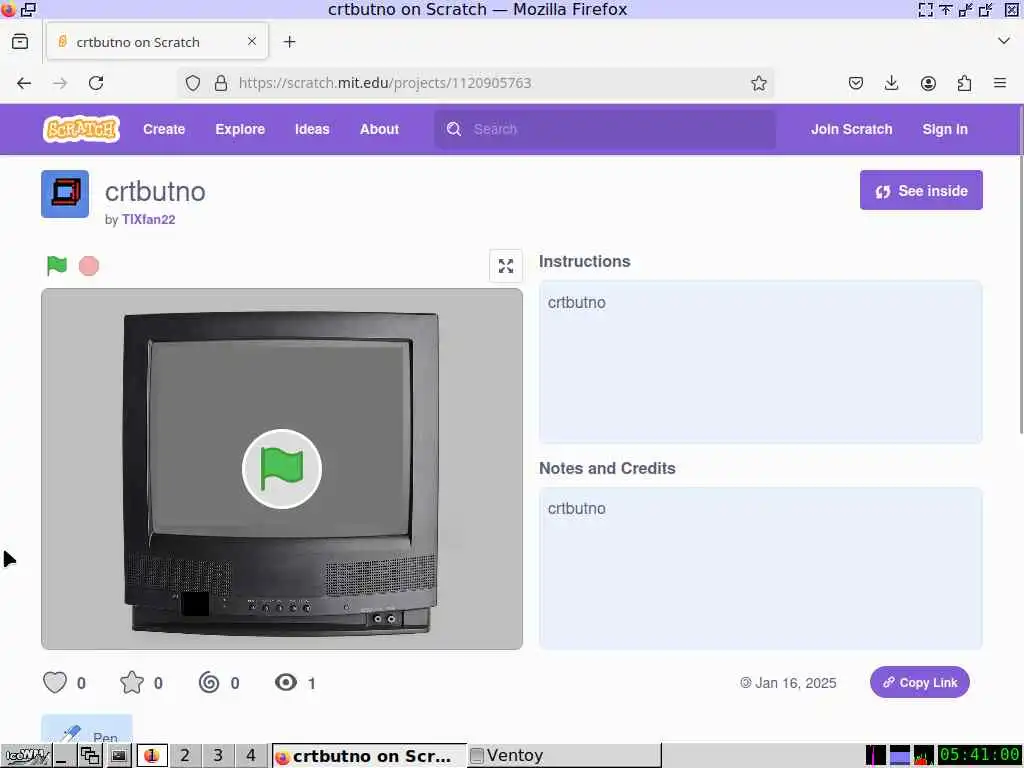Open tracking protection shield icon
This screenshot has width=1024, height=768.
pos(193,83)
